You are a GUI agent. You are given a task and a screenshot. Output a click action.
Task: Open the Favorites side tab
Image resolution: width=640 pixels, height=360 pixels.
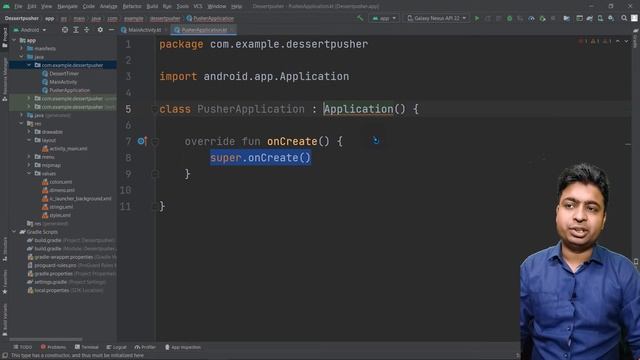[x=5, y=282]
